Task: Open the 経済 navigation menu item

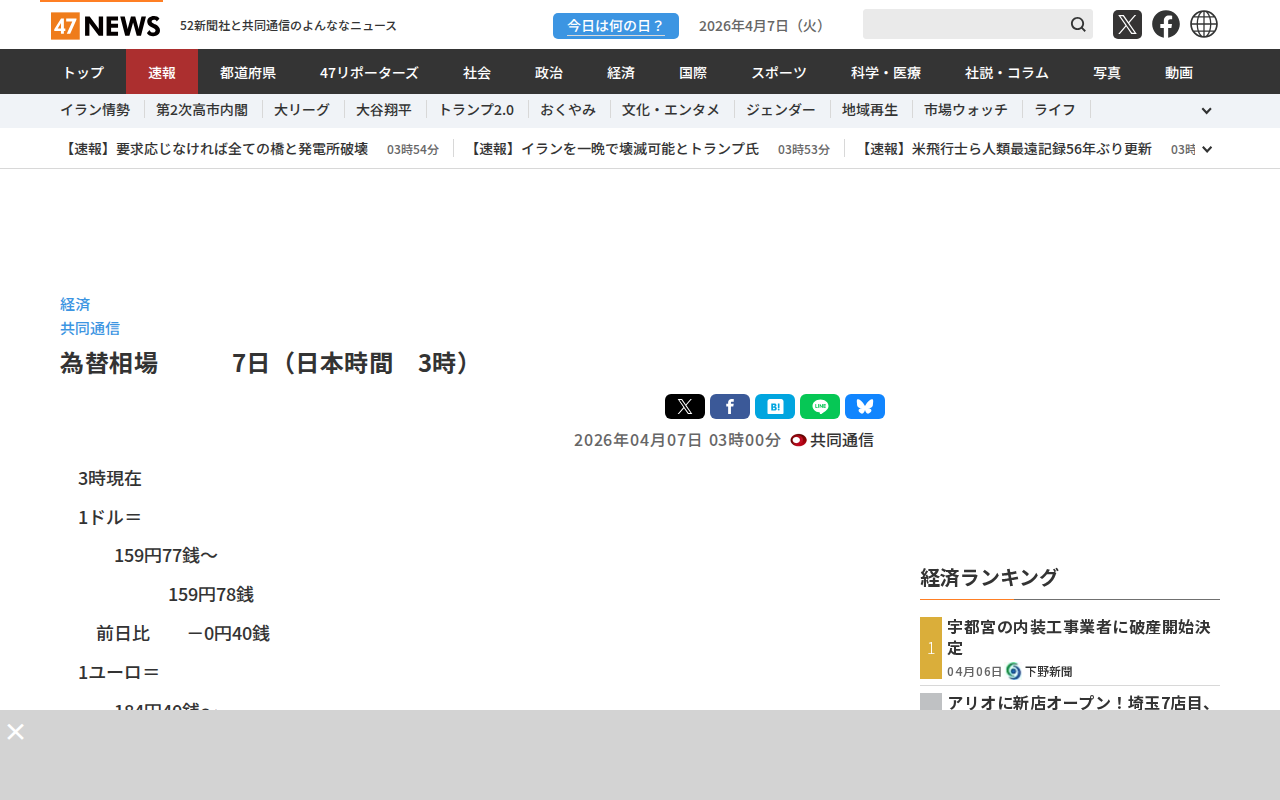Action: point(621,72)
